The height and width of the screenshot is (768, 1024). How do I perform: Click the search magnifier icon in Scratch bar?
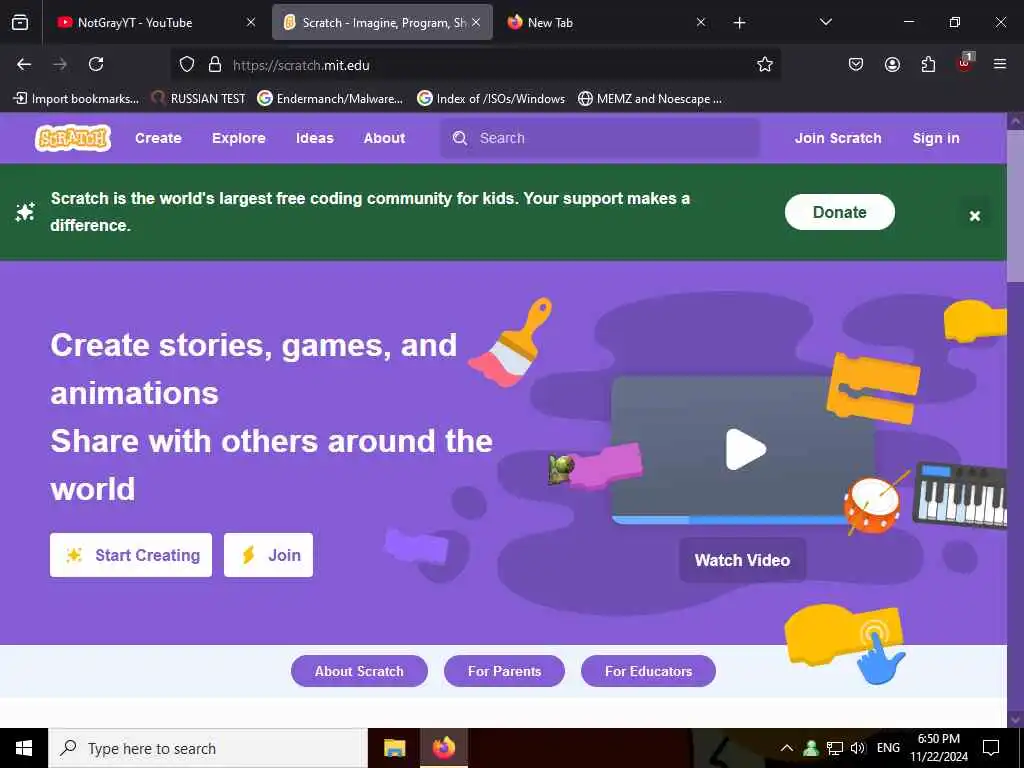460,138
